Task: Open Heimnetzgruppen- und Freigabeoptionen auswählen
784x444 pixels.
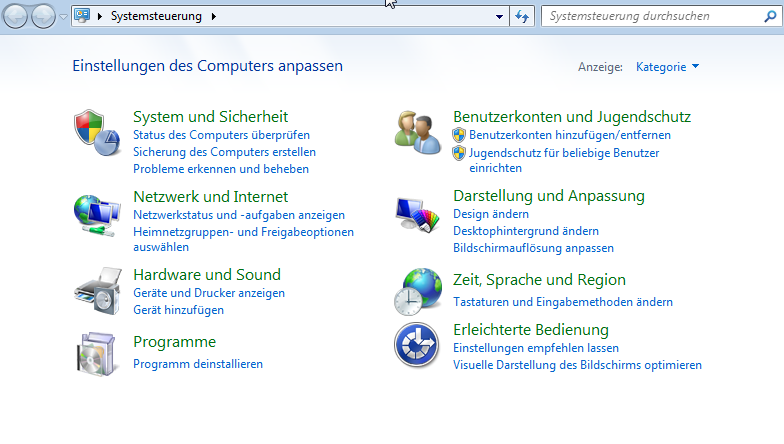Action: (x=244, y=240)
